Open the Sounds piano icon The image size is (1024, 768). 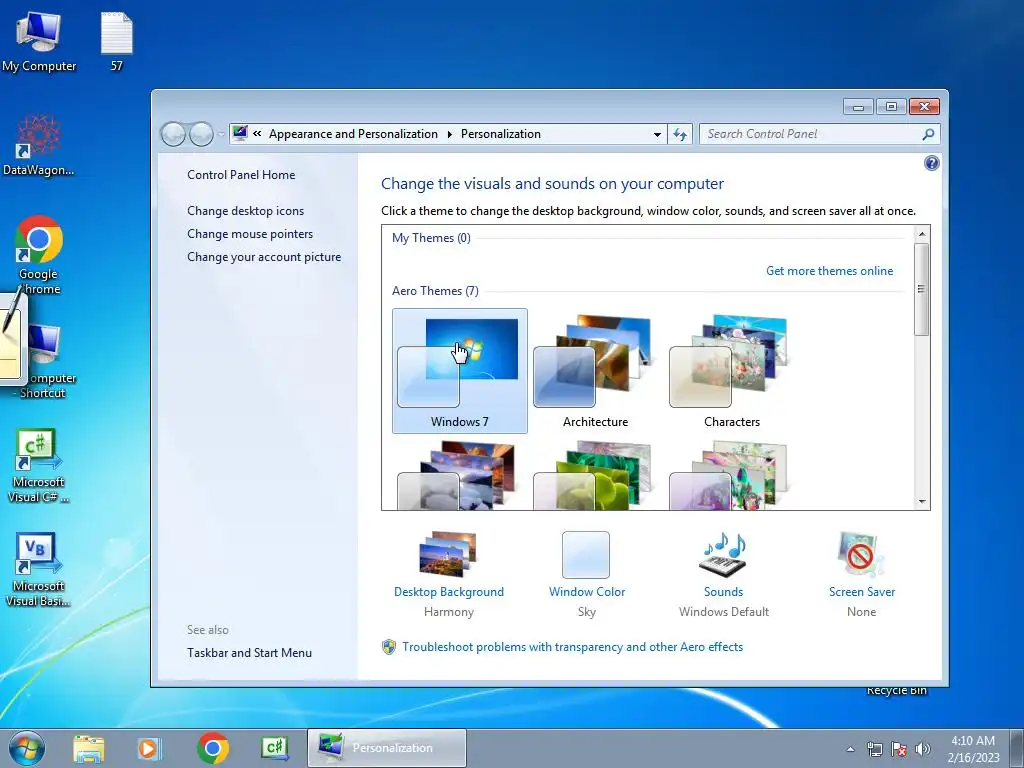pyautogui.click(x=724, y=554)
